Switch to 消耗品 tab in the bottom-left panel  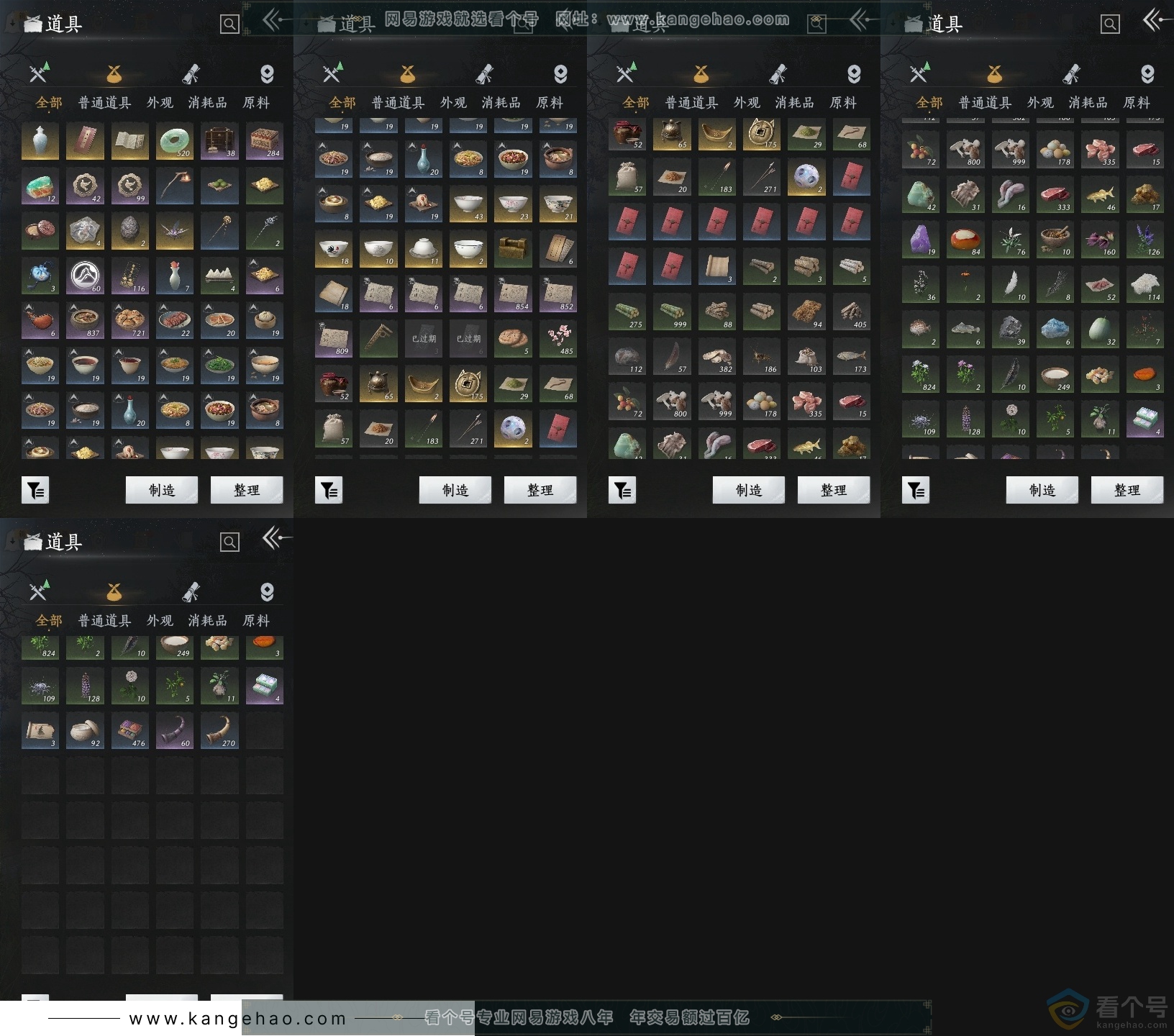(208, 621)
